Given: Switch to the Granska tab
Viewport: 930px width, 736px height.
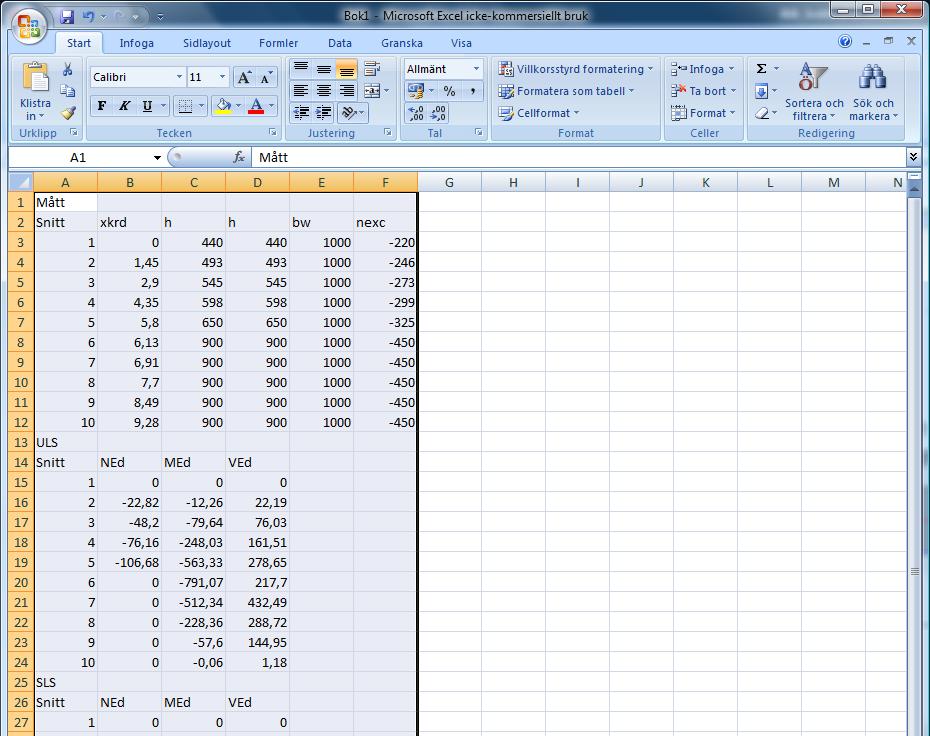Looking at the screenshot, I should point(402,43).
